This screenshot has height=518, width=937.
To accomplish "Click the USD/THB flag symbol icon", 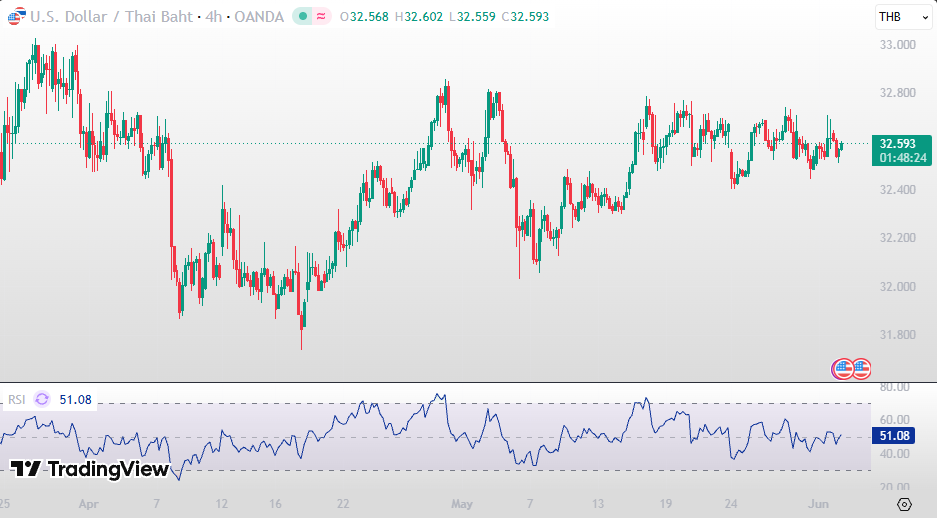I will pos(17,17).
